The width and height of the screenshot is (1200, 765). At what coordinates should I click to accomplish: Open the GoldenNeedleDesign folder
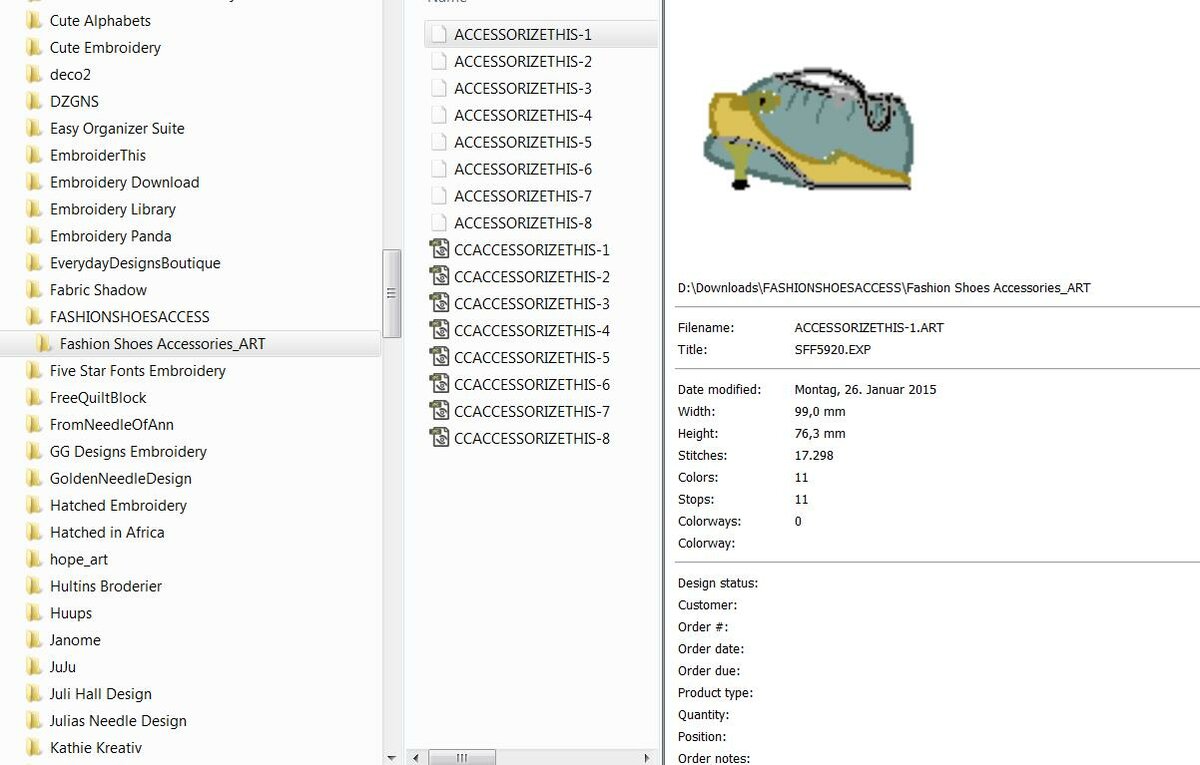click(x=120, y=479)
